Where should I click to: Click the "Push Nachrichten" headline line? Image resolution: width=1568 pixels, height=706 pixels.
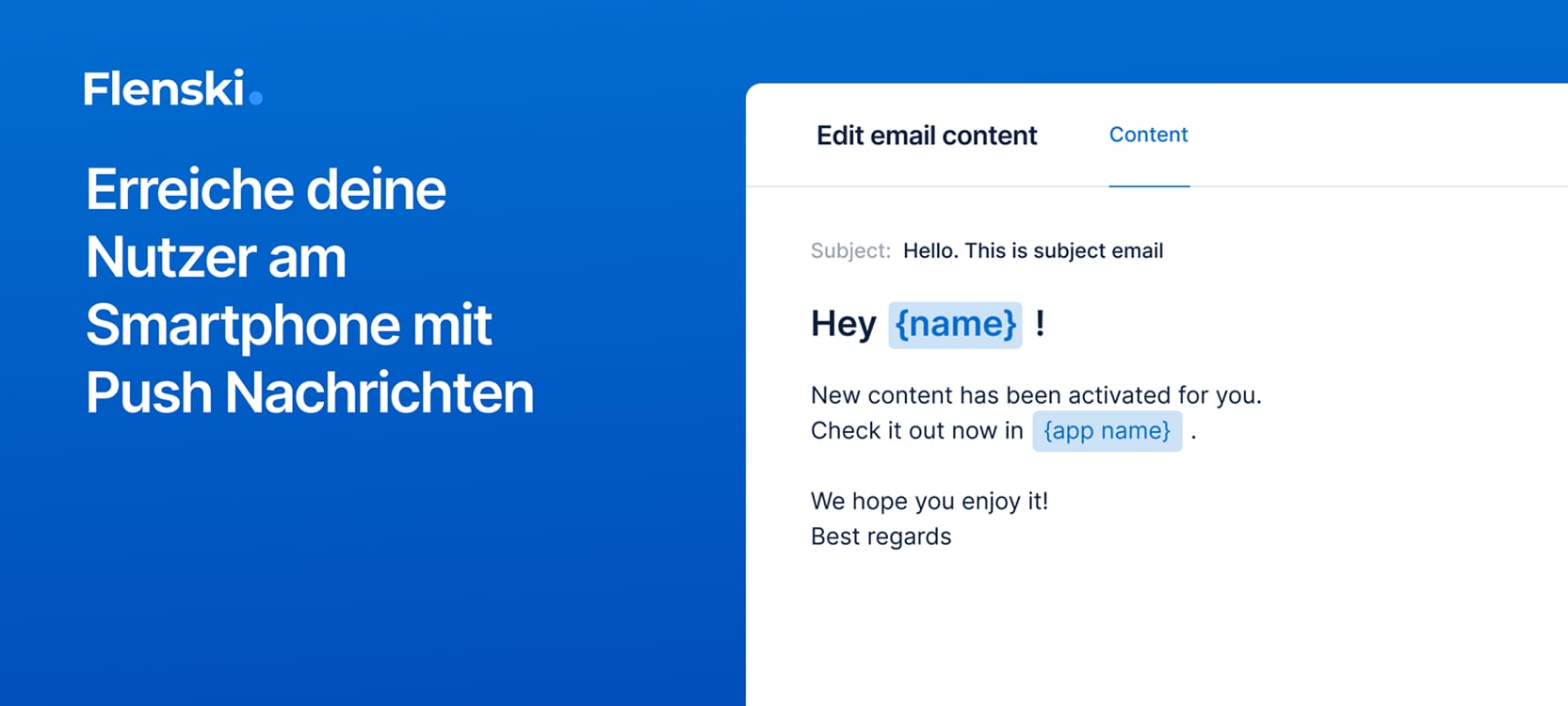(x=309, y=393)
